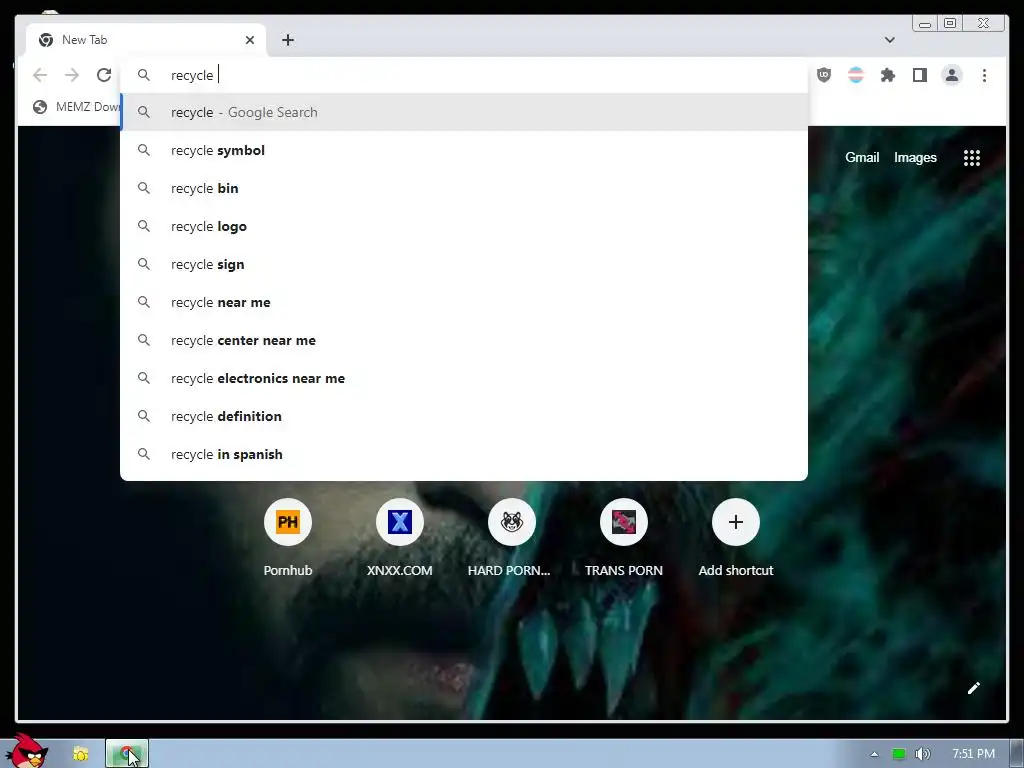Screen dimensions: 1024x768
Task: Open the uBlock Origin shield extension
Action: [824, 75]
